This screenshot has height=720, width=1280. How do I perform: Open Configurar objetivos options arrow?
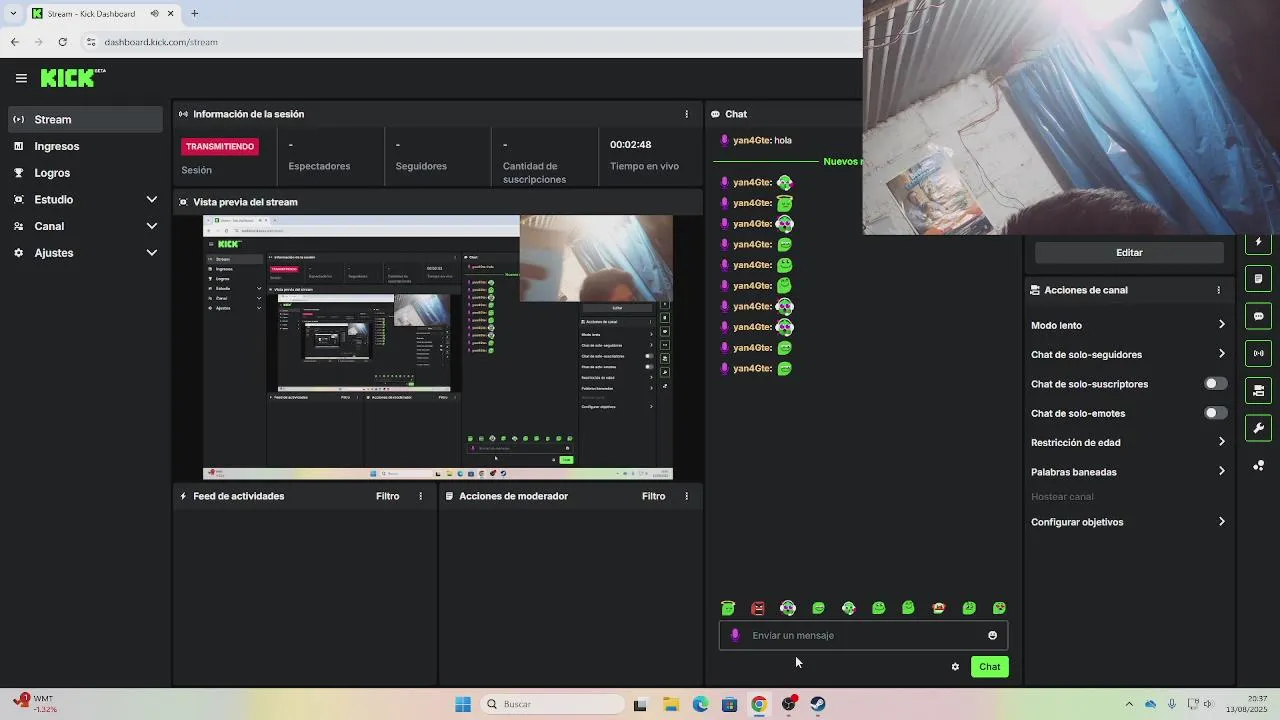(x=1222, y=522)
